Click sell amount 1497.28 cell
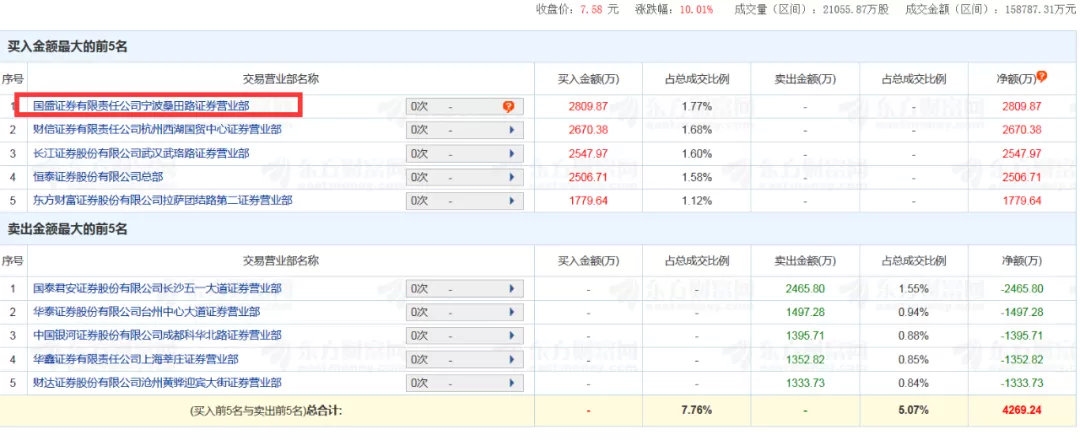1080x440 pixels. point(805,312)
